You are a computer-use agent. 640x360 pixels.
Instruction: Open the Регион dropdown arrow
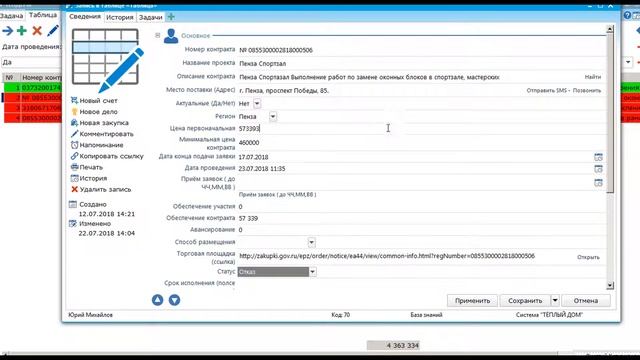click(273, 117)
